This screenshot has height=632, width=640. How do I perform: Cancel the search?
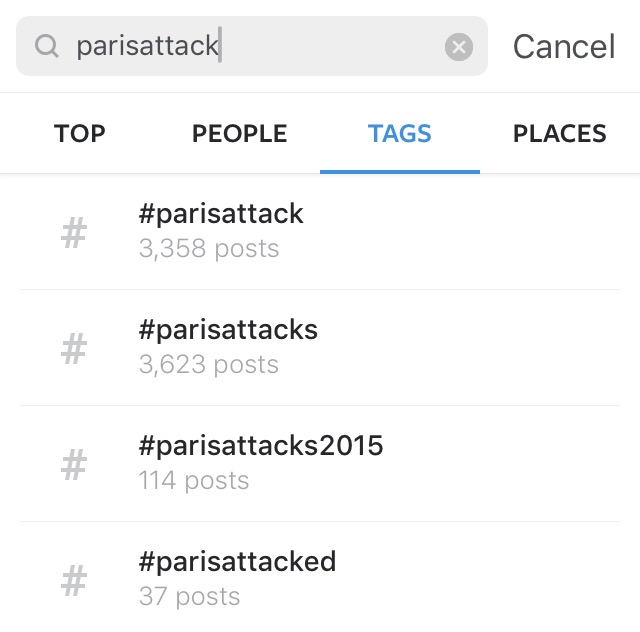[564, 46]
